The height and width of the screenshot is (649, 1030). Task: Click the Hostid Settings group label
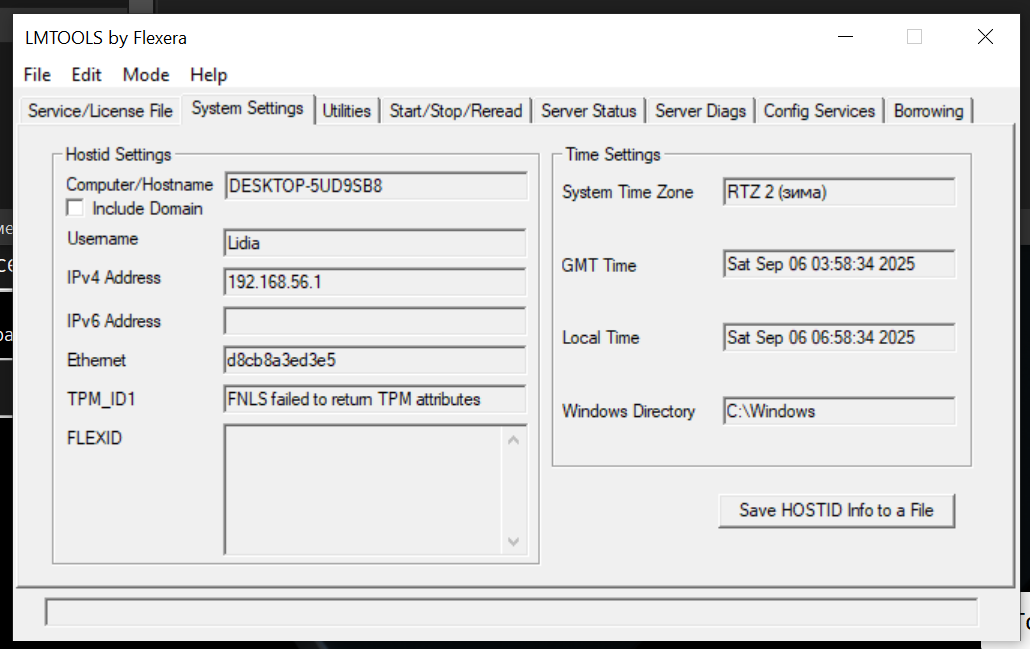pos(118,154)
